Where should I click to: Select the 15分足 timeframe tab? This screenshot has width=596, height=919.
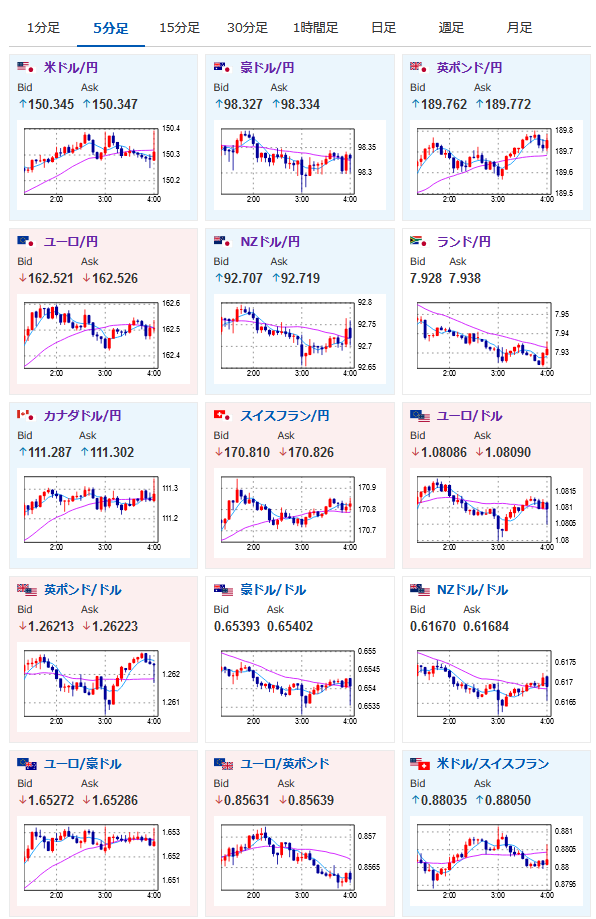(x=179, y=28)
